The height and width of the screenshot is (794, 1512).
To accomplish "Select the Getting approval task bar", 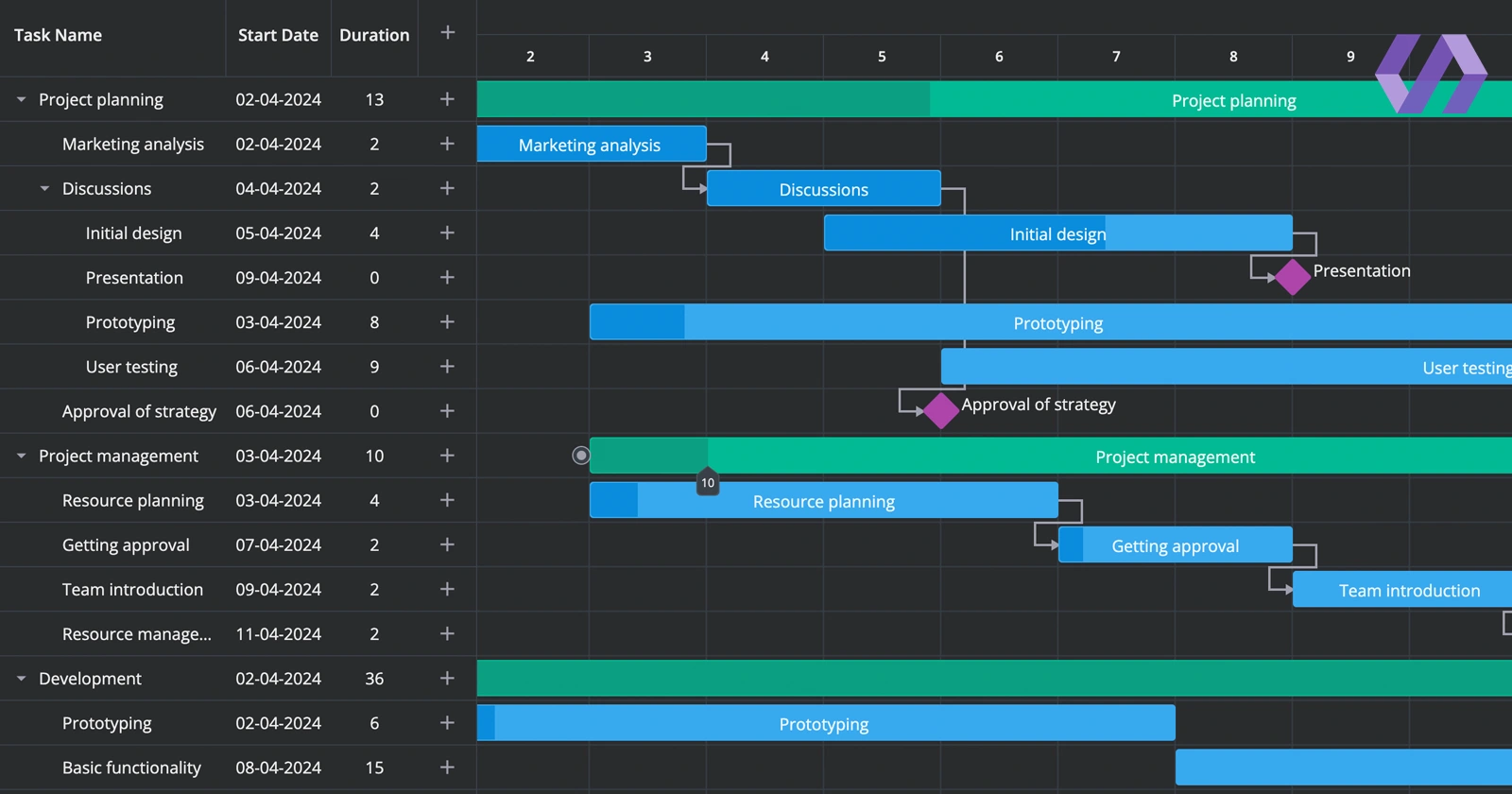I will (1176, 544).
